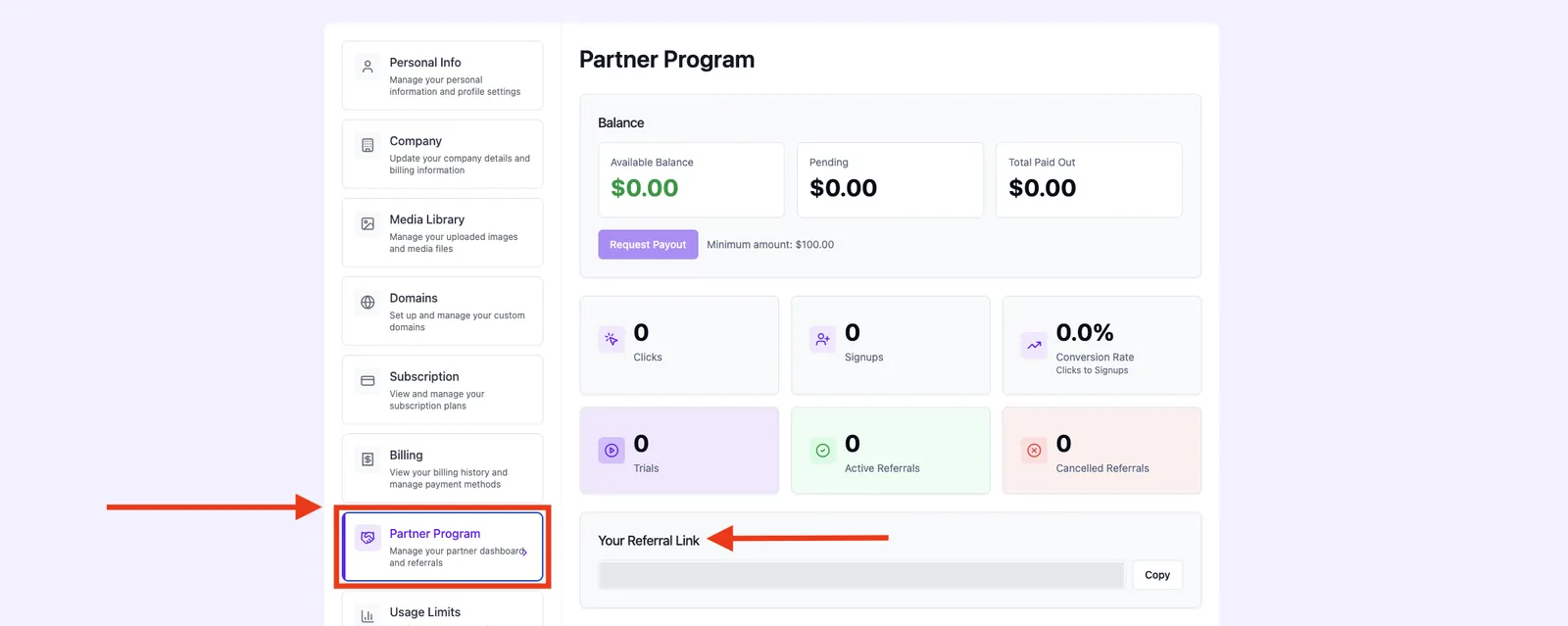Copy the referral link

tap(1157, 575)
